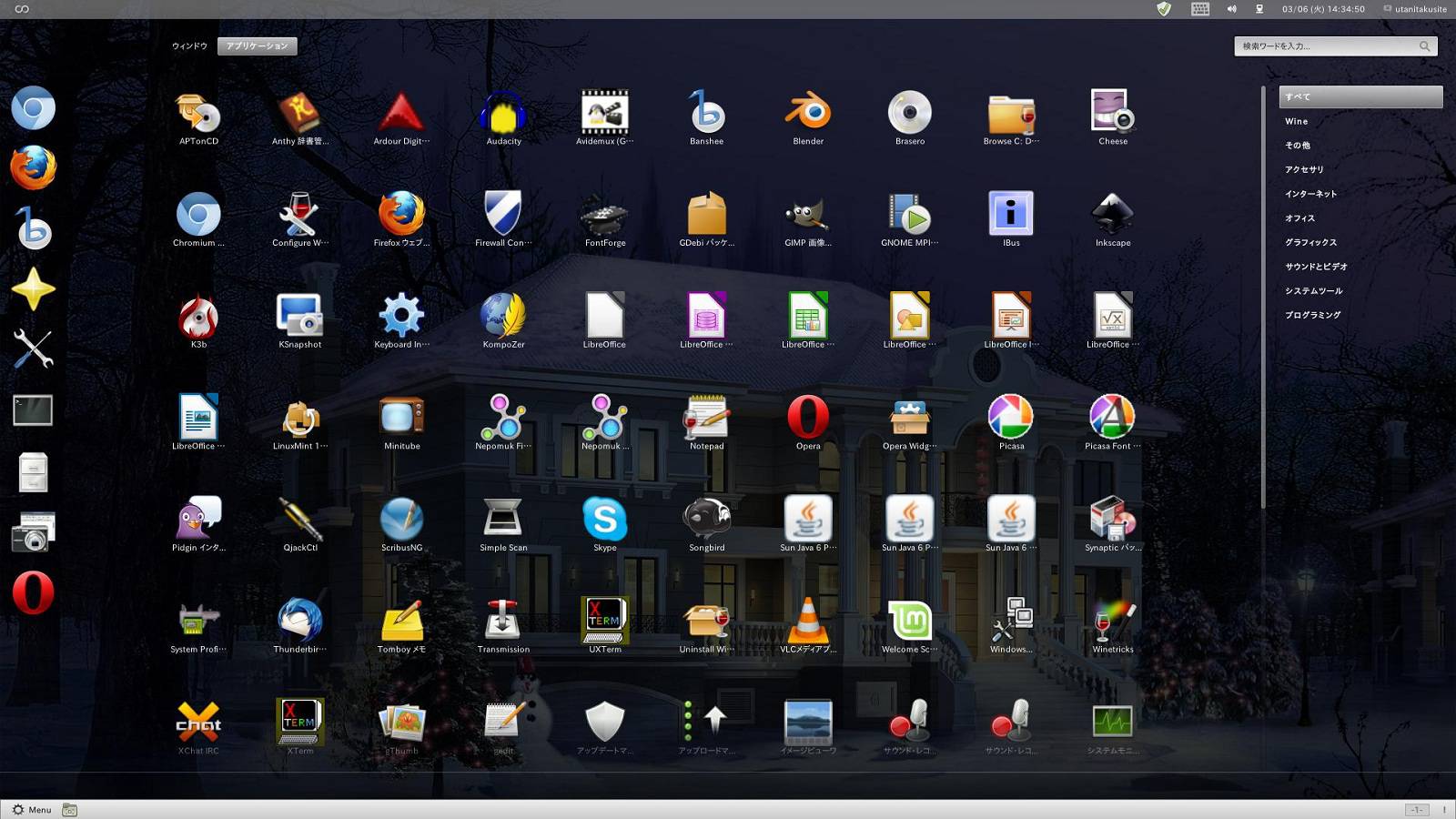Open Firefox from the left dock
The width and height of the screenshot is (1456, 819).
pos(34,168)
